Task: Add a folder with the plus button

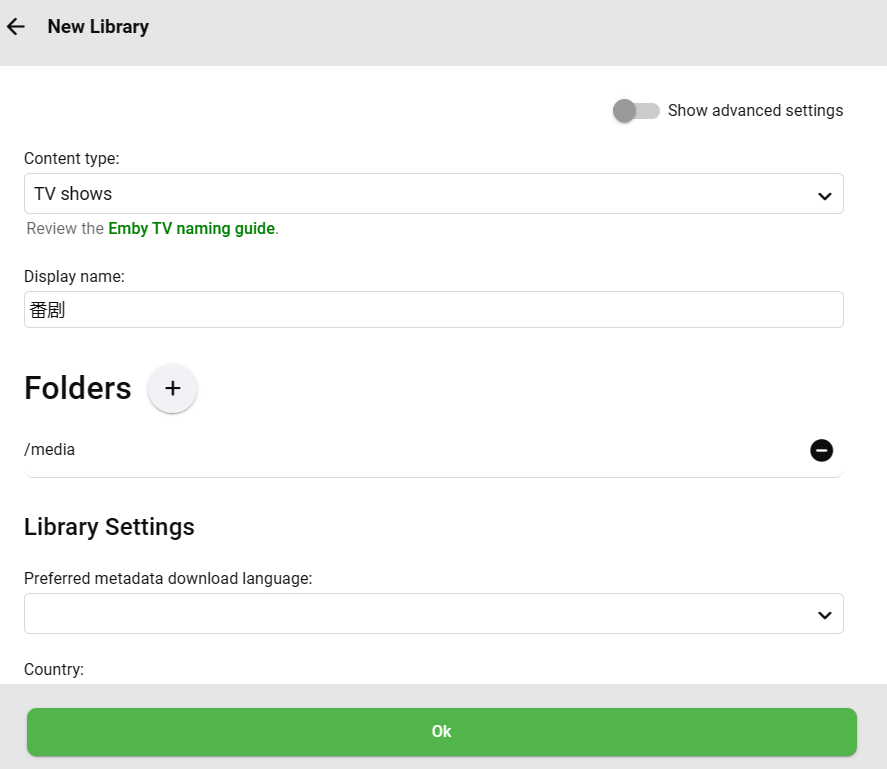Action: click(x=172, y=389)
